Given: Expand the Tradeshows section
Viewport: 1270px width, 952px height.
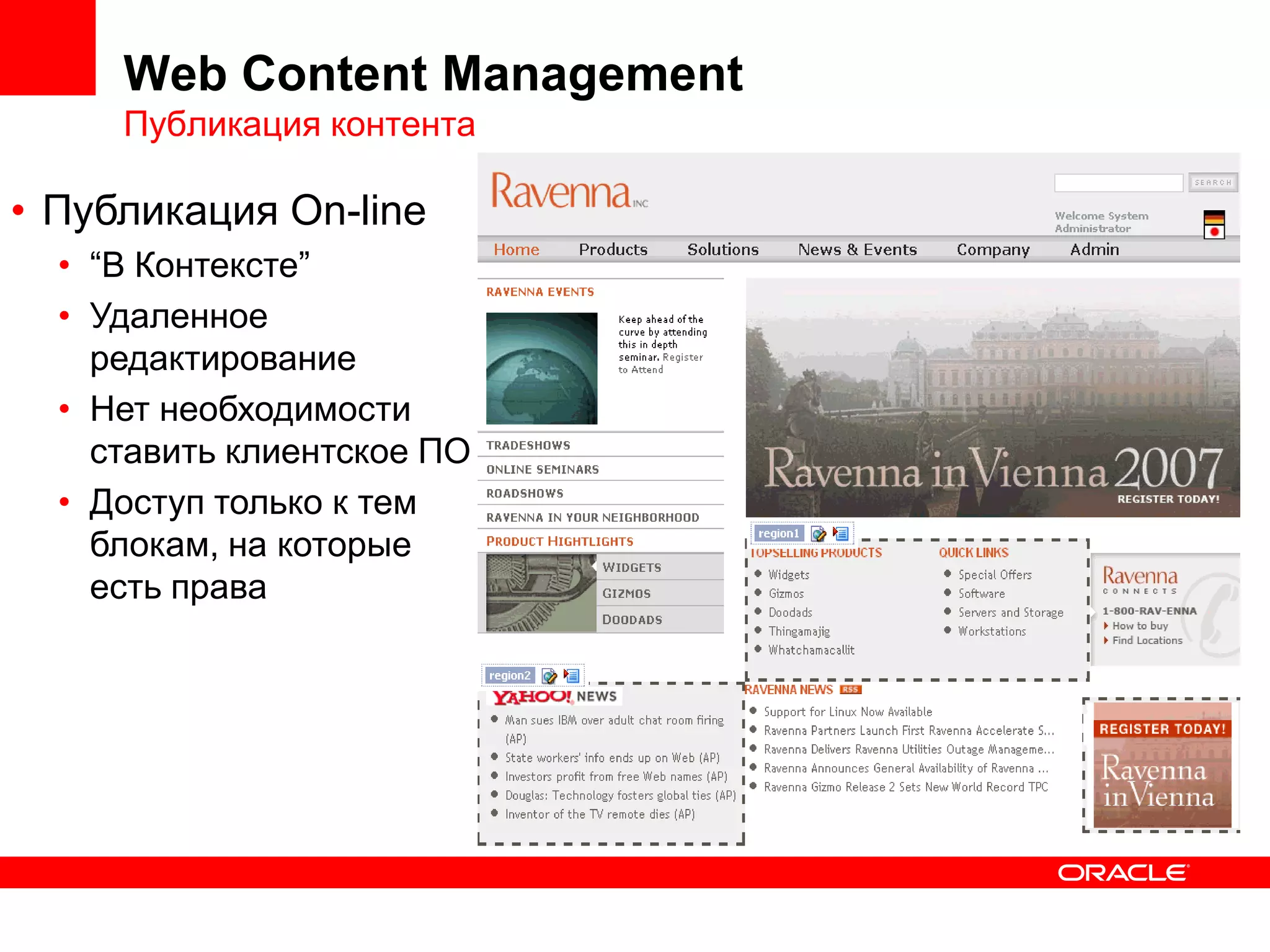Looking at the screenshot, I should pyautogui.click(x=528, y=446).
